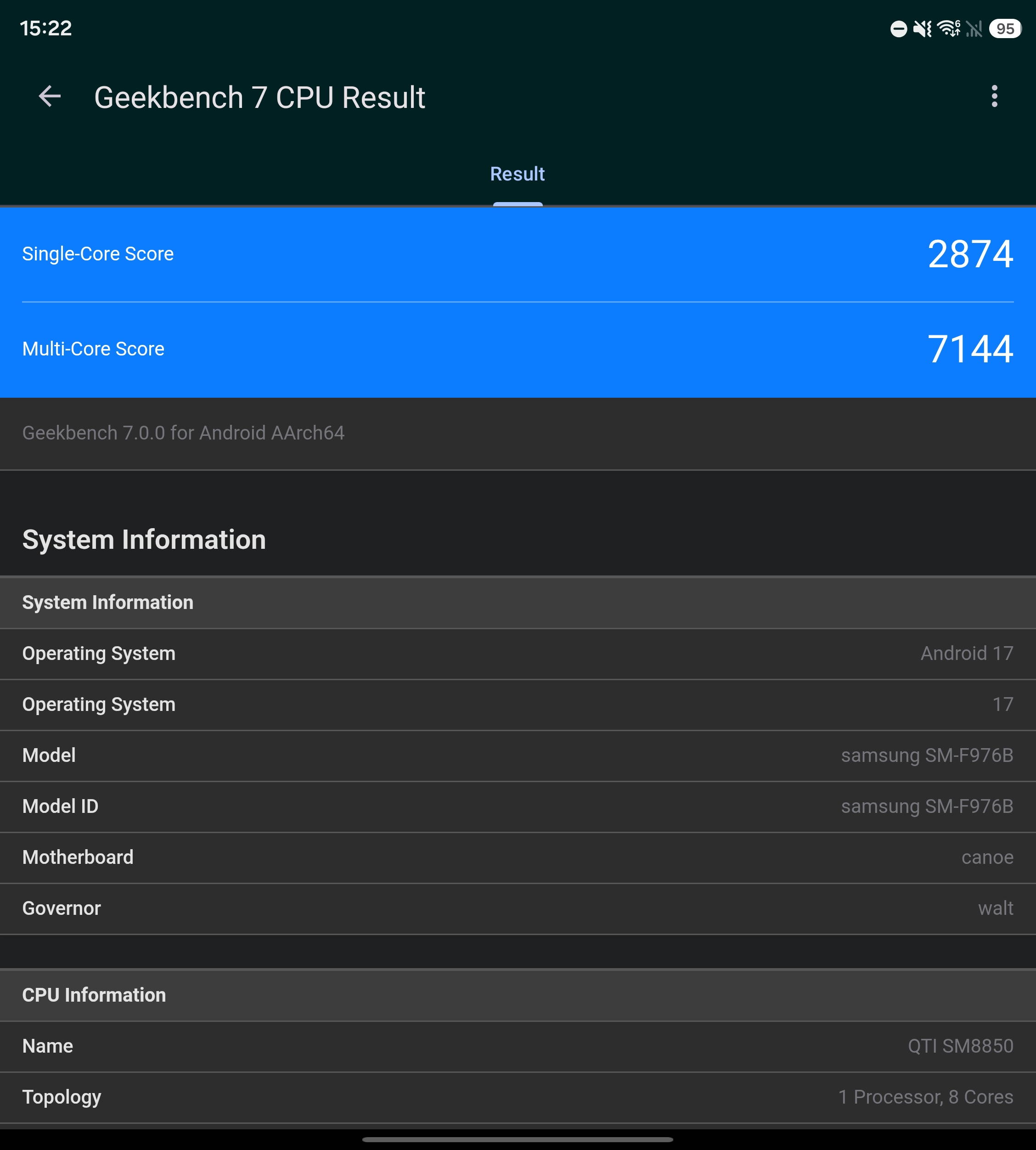Screen dimensions: 1036x1150
Task: Select the Result tab
Action: [518, 174]
